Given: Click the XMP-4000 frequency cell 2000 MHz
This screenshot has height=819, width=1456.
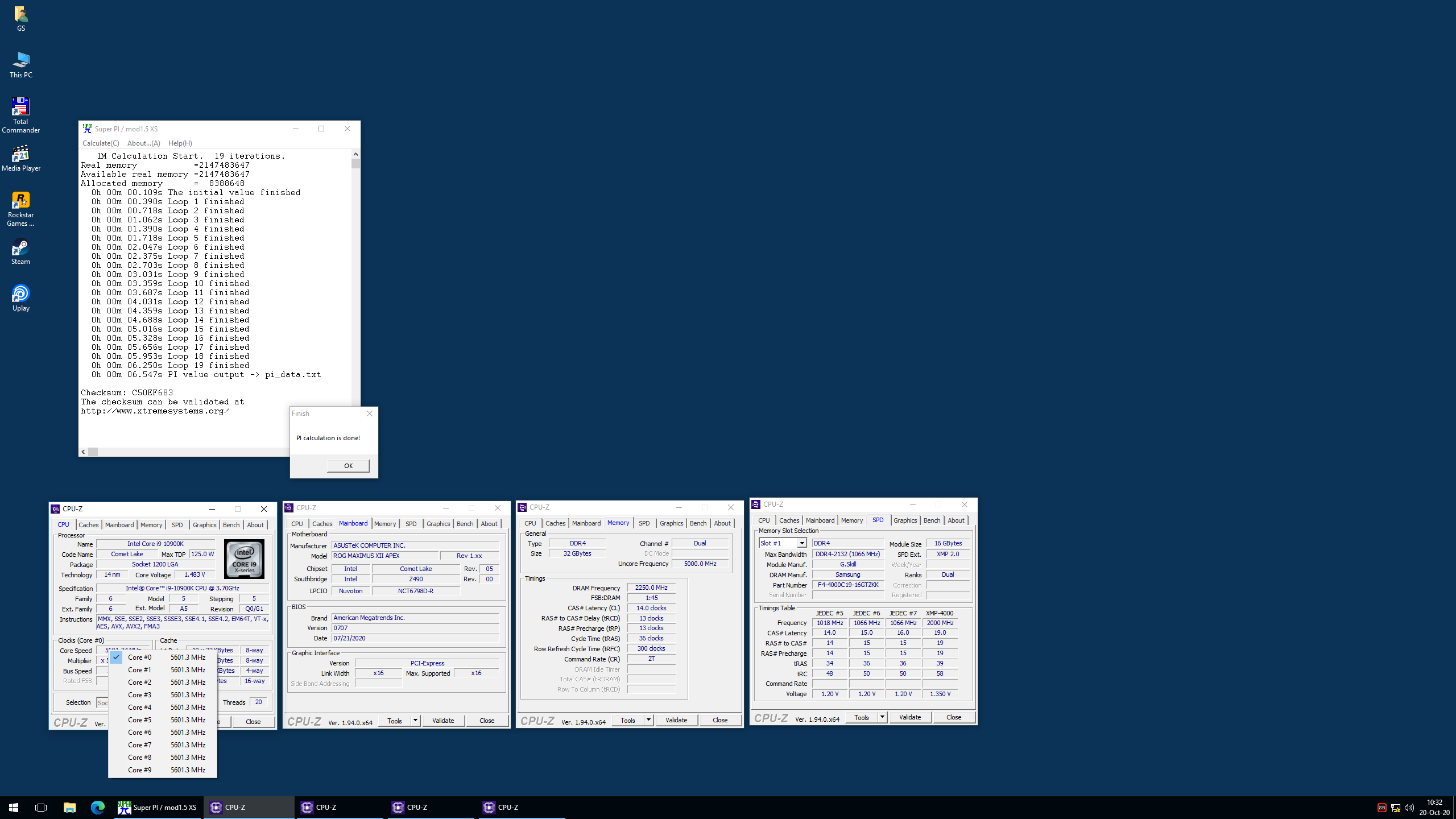Looking at the screenshot, I should point(940,623).
